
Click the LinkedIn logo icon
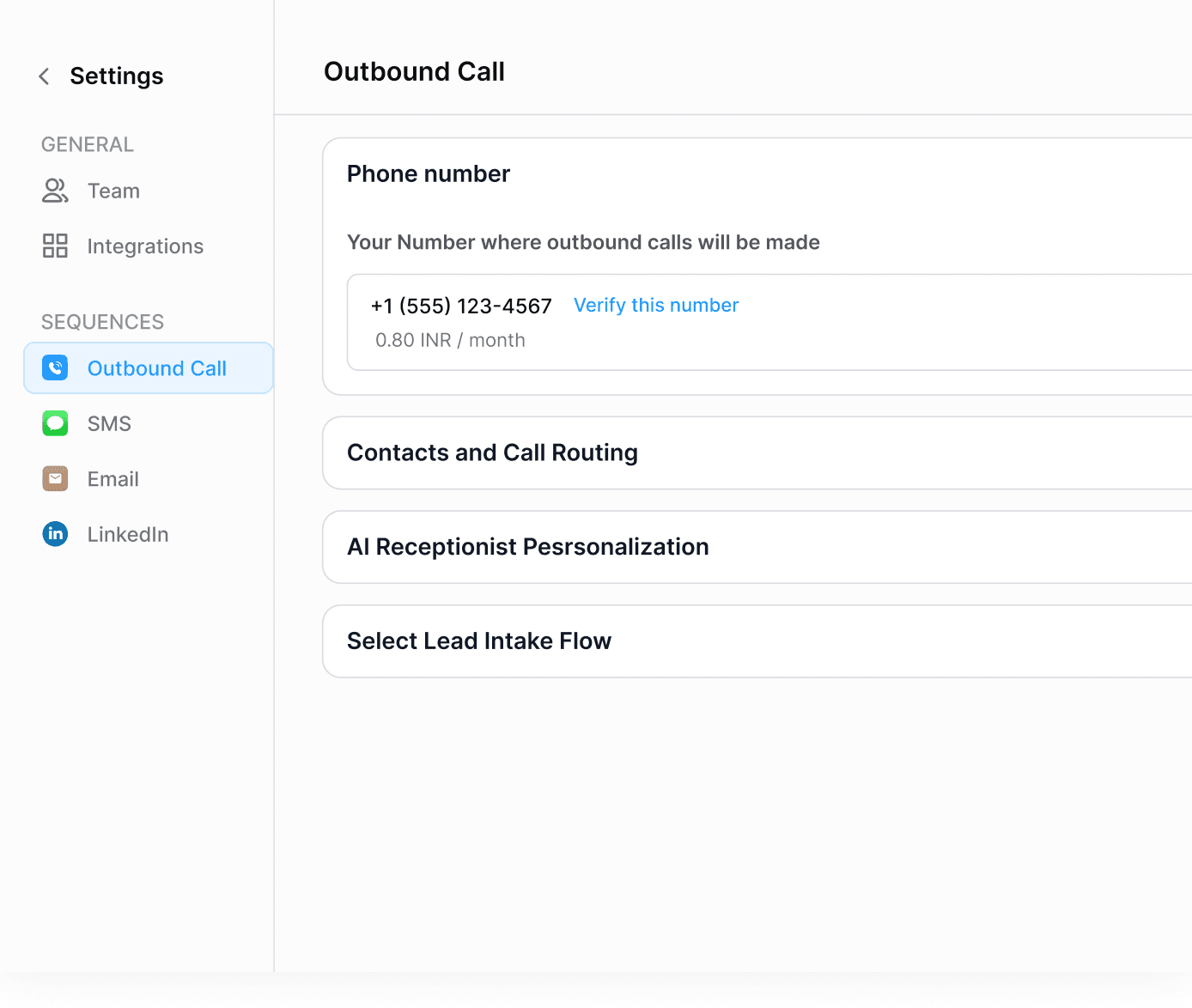tap(55, 534)
